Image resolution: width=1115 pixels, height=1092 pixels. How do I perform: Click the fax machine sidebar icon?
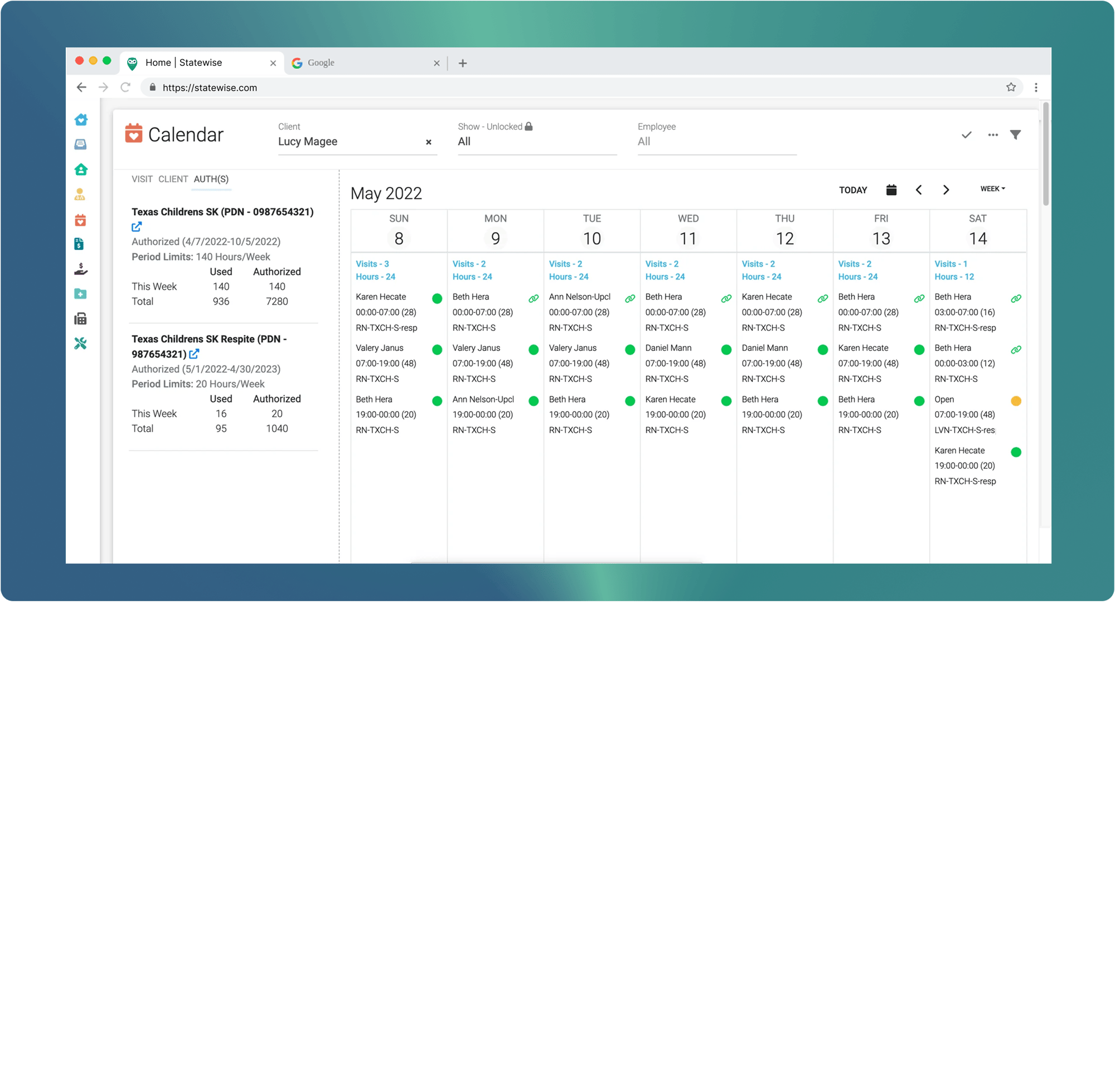[81, 319]
